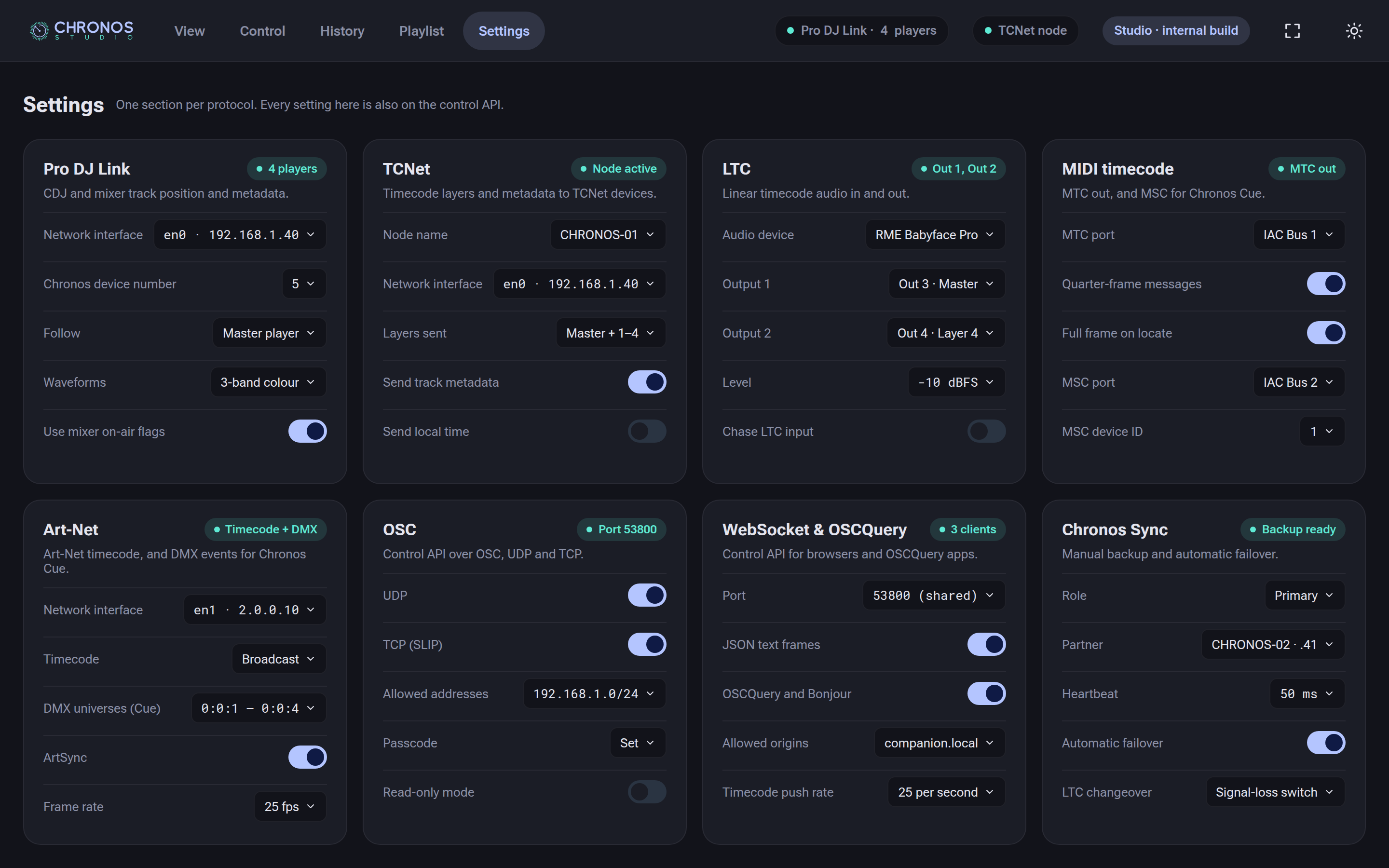
Task: Open Allowed addresses 192.168.1.0/24 dropdown
Action: (595, 693)
